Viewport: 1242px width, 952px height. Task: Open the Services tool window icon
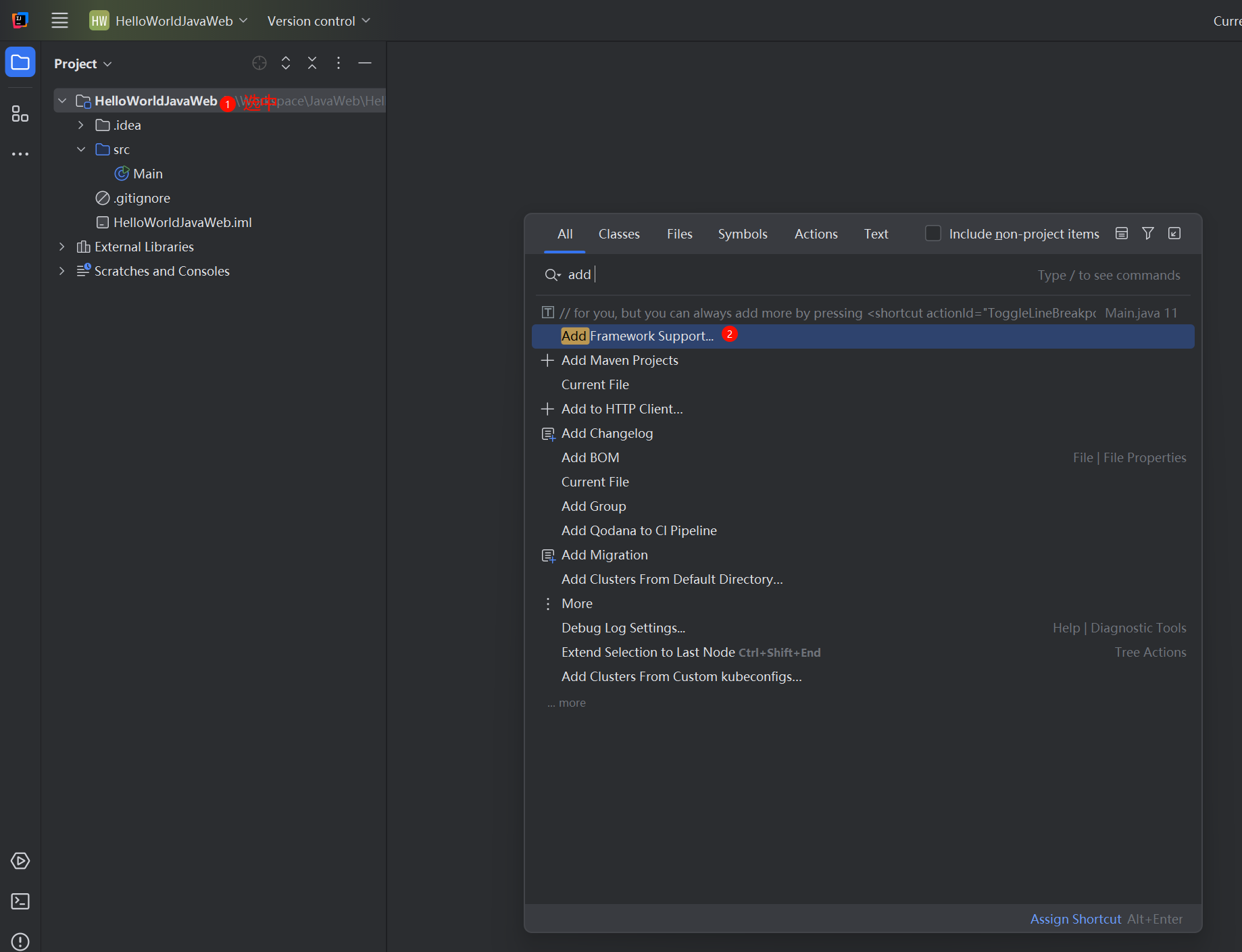tap(20, 861)
